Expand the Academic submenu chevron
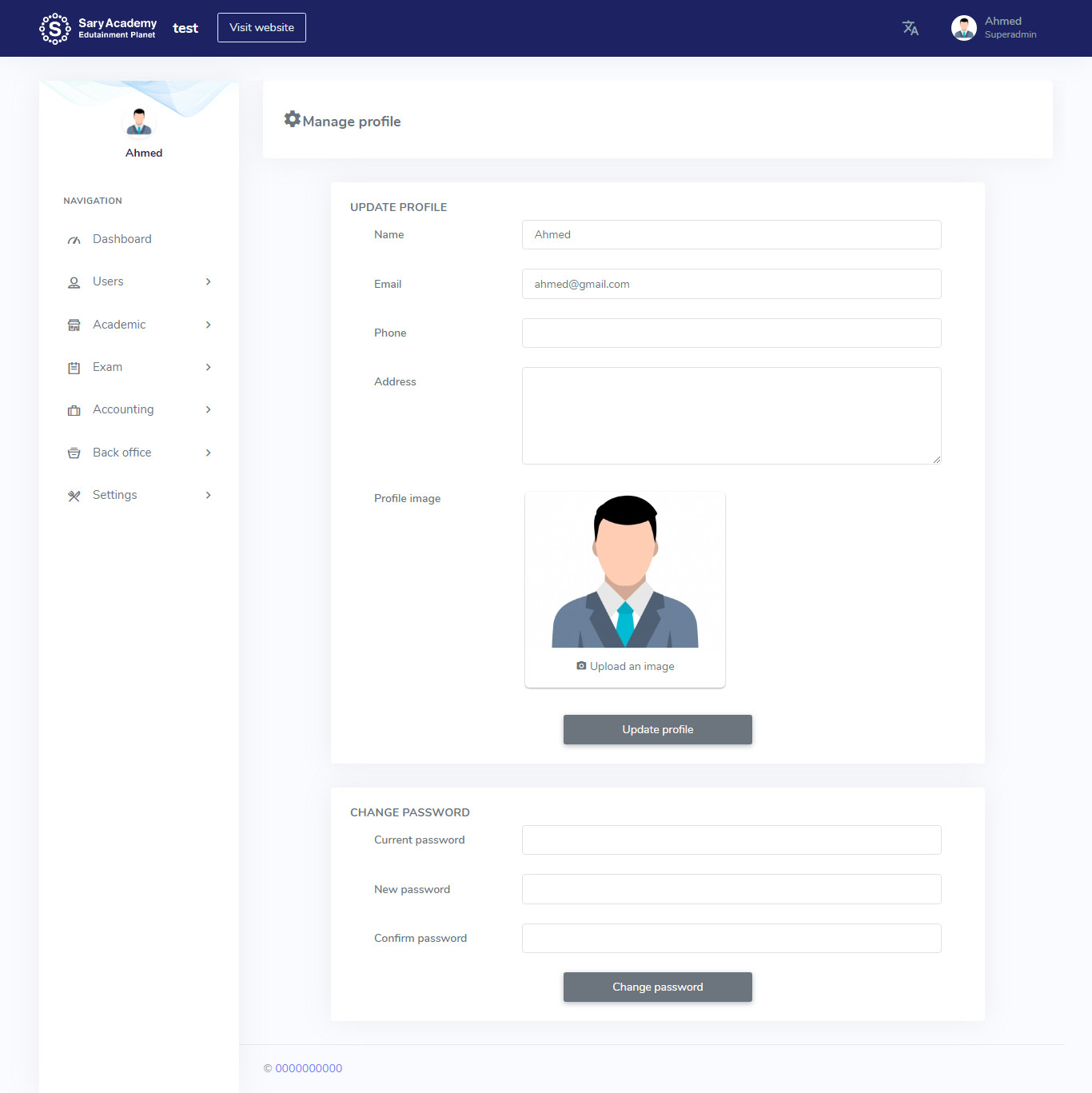 (209, 325)
